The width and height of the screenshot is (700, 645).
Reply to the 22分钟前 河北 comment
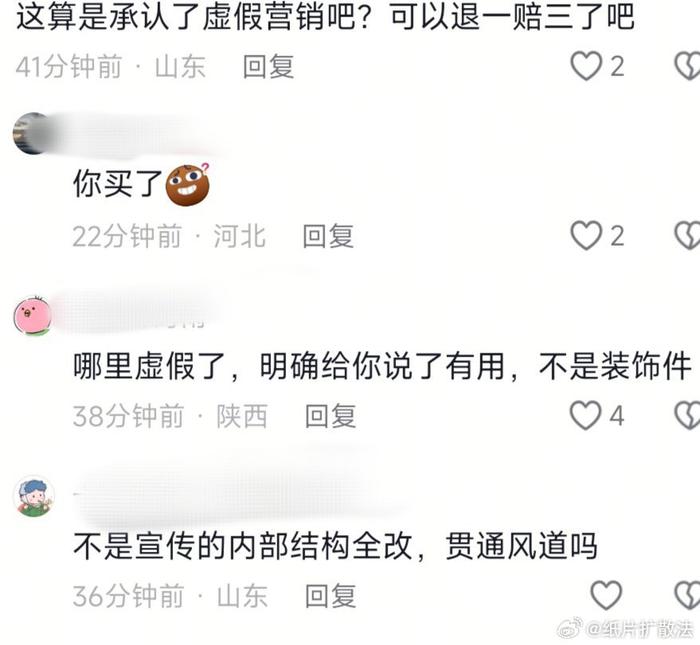328,236
